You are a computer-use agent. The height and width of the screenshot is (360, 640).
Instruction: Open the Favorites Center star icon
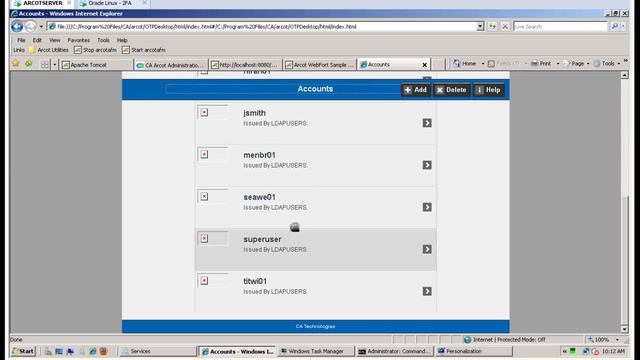(16, 64)
